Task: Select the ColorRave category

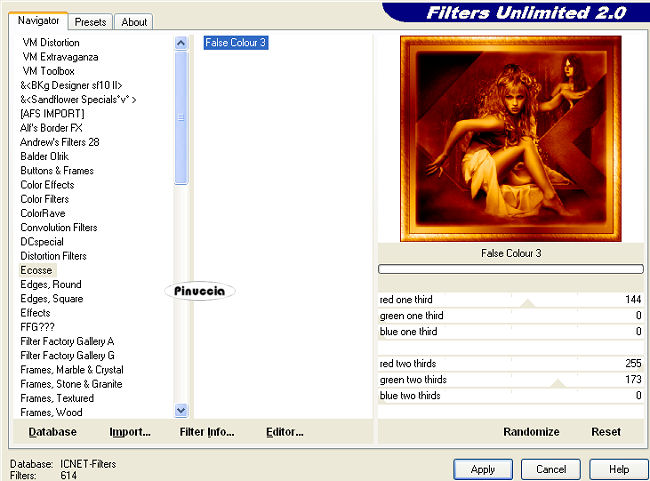Action: pos(43,213)
